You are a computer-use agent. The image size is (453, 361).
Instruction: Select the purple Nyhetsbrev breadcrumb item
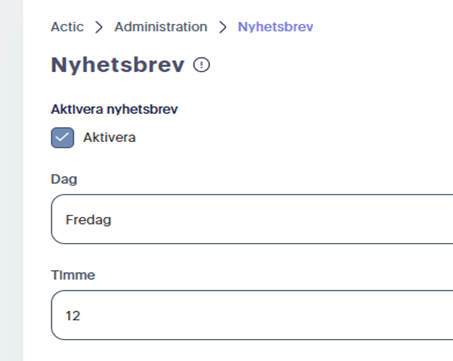[x=275, y=27]
